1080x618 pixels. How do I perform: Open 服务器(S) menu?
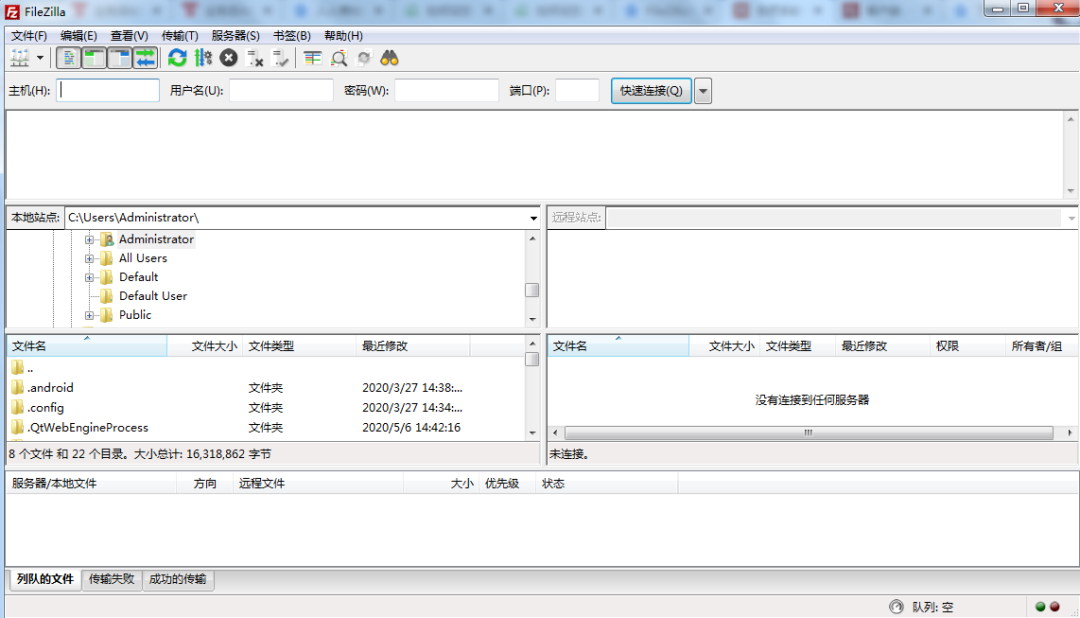(236, 36)
